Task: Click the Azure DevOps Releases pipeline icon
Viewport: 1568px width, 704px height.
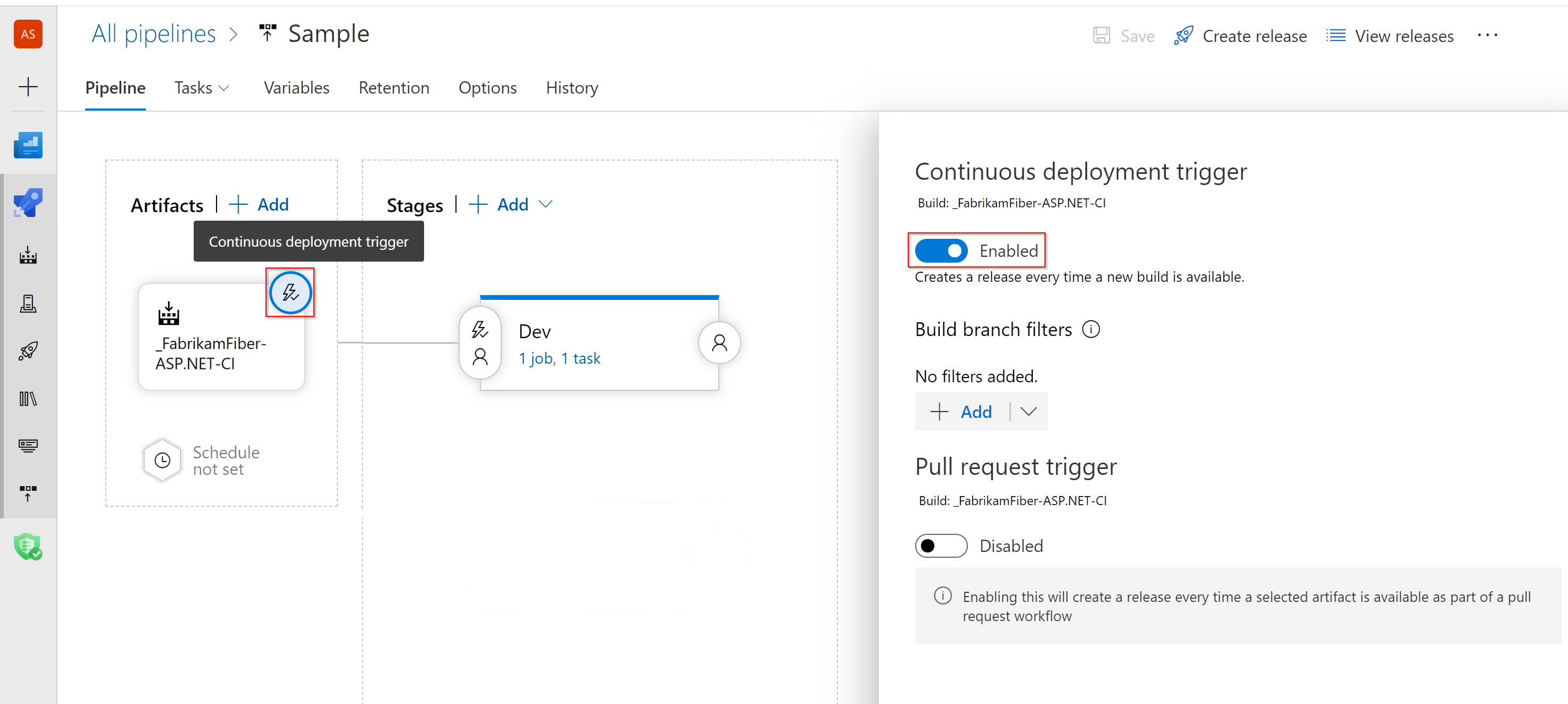Action: [x=29, y=349]
